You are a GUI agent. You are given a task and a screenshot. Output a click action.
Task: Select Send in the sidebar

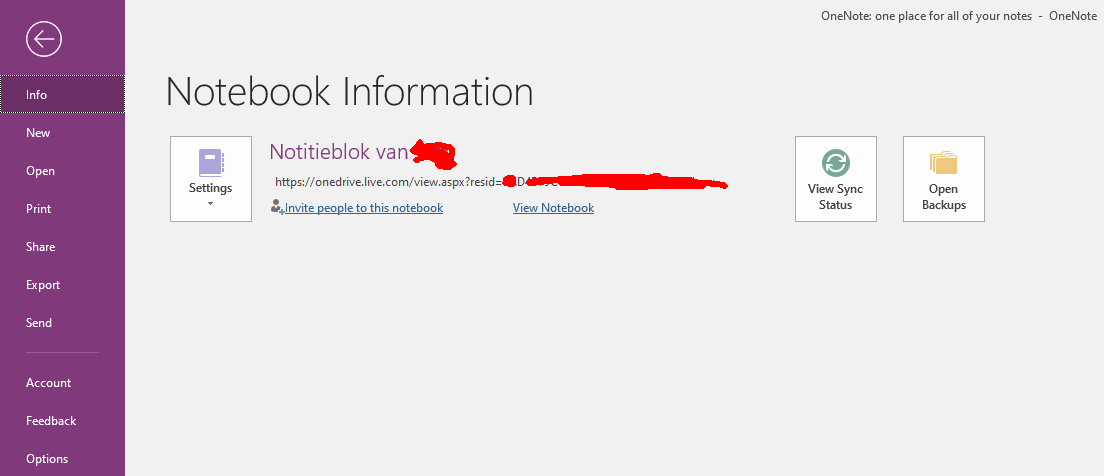[x=63, y=322]
